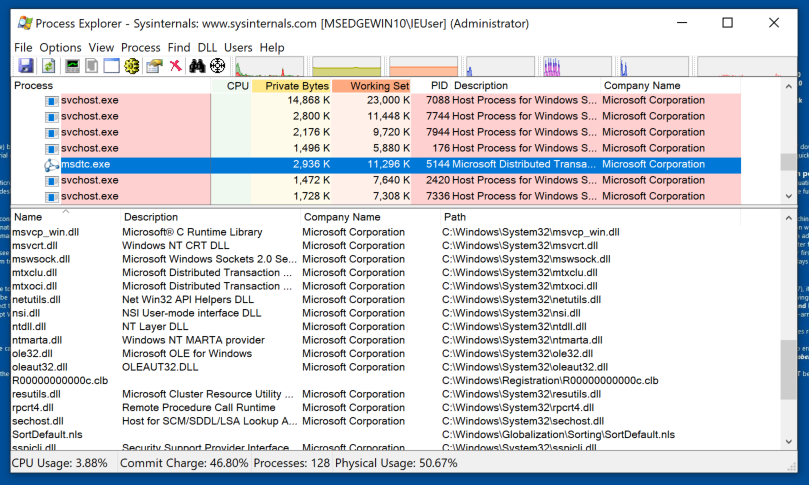Image resolution: width=809 pixels, height=485 pixels.
Task: Open the DLL menu
Action: 207,47
